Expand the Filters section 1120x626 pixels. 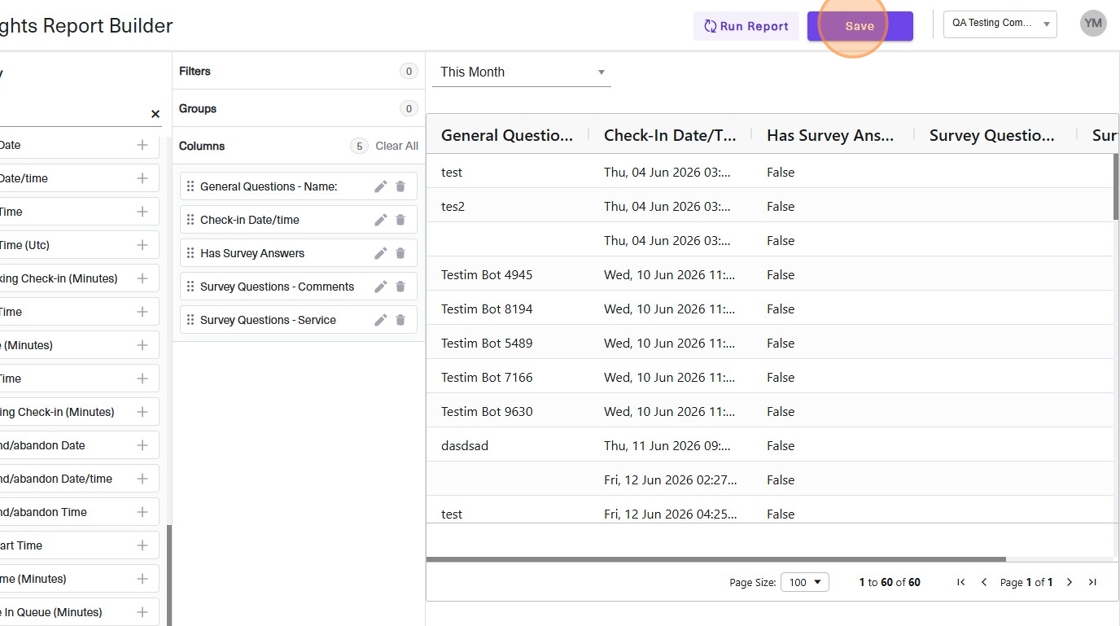coord(298,71)
